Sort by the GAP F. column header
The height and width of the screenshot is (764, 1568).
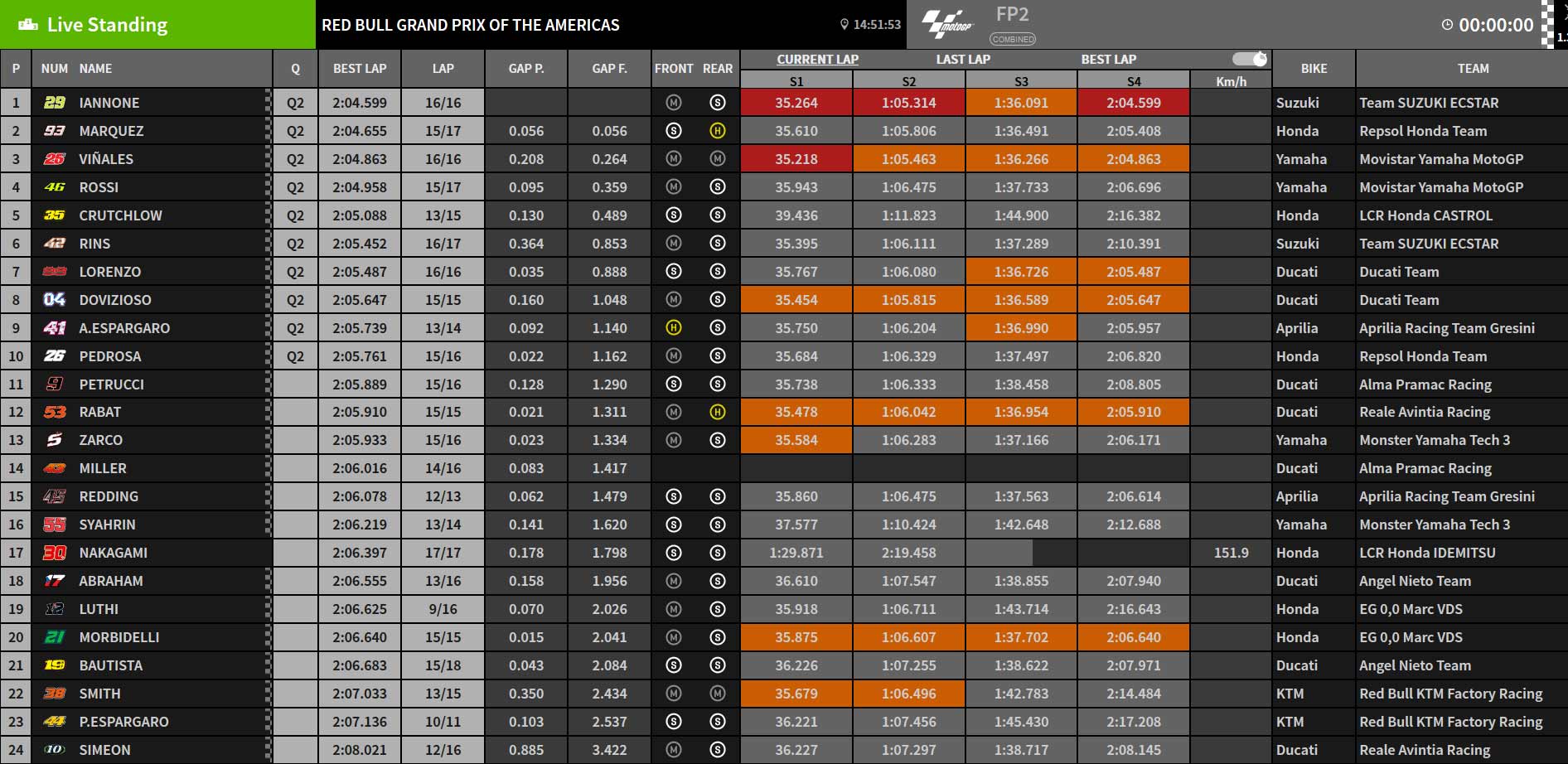(x=609, y=69)
